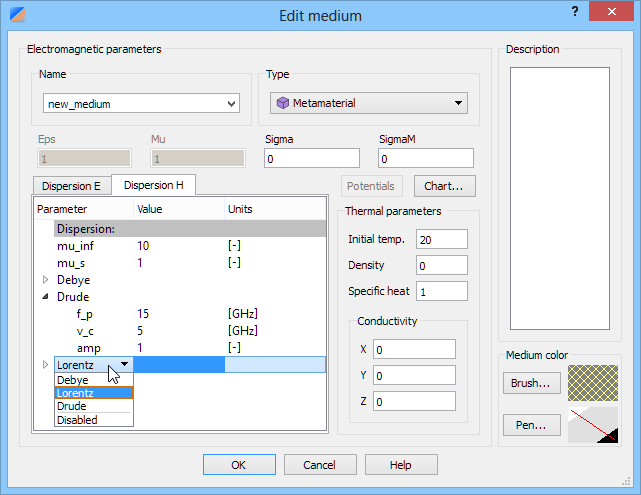Click the Pen... button

[531, 425]
